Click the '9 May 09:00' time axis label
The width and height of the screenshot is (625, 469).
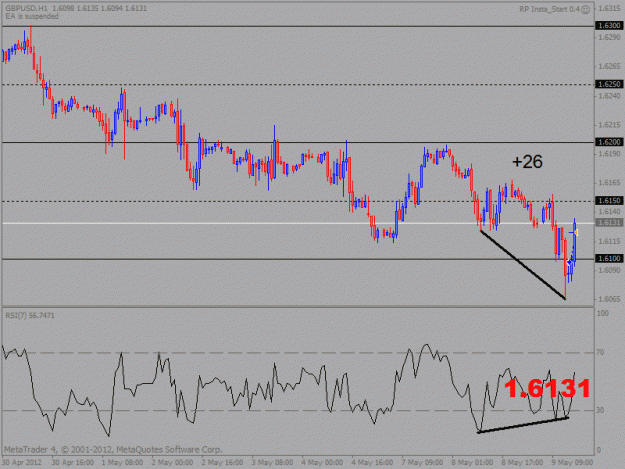point(572,463)
